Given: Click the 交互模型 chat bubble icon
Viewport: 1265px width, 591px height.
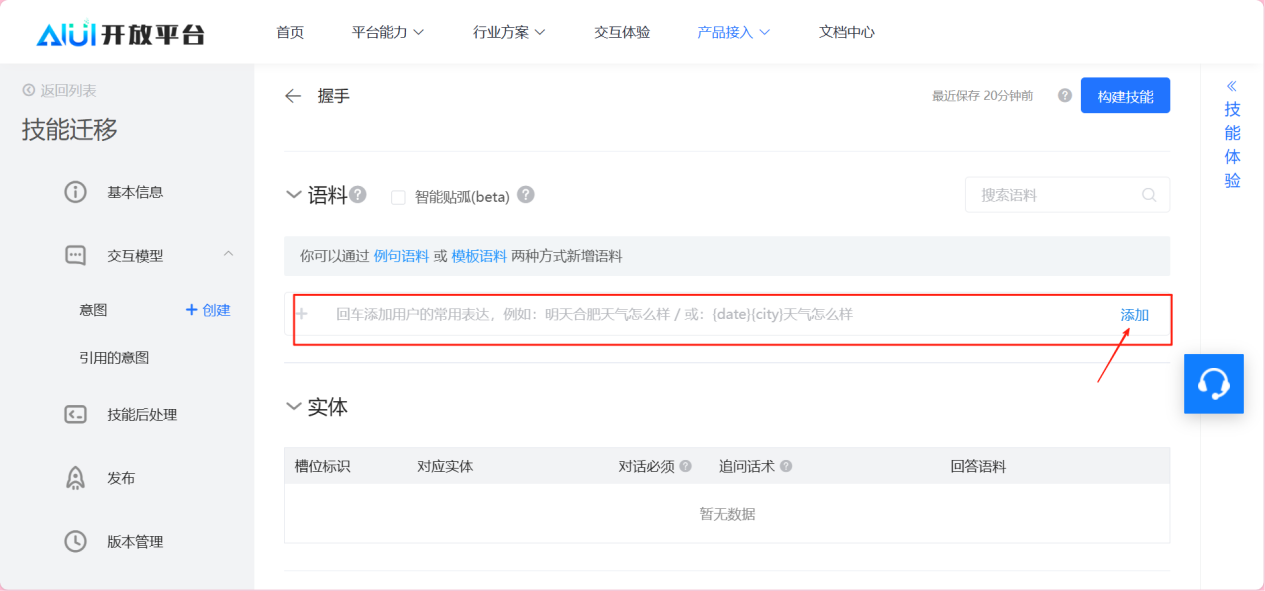Looking at the screenshot, I should (x=75, y=256).
